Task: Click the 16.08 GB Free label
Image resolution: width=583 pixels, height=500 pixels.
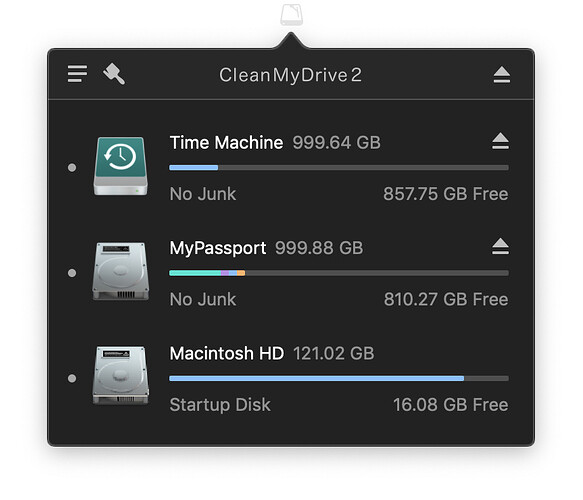Action: (x=451, y=404)
